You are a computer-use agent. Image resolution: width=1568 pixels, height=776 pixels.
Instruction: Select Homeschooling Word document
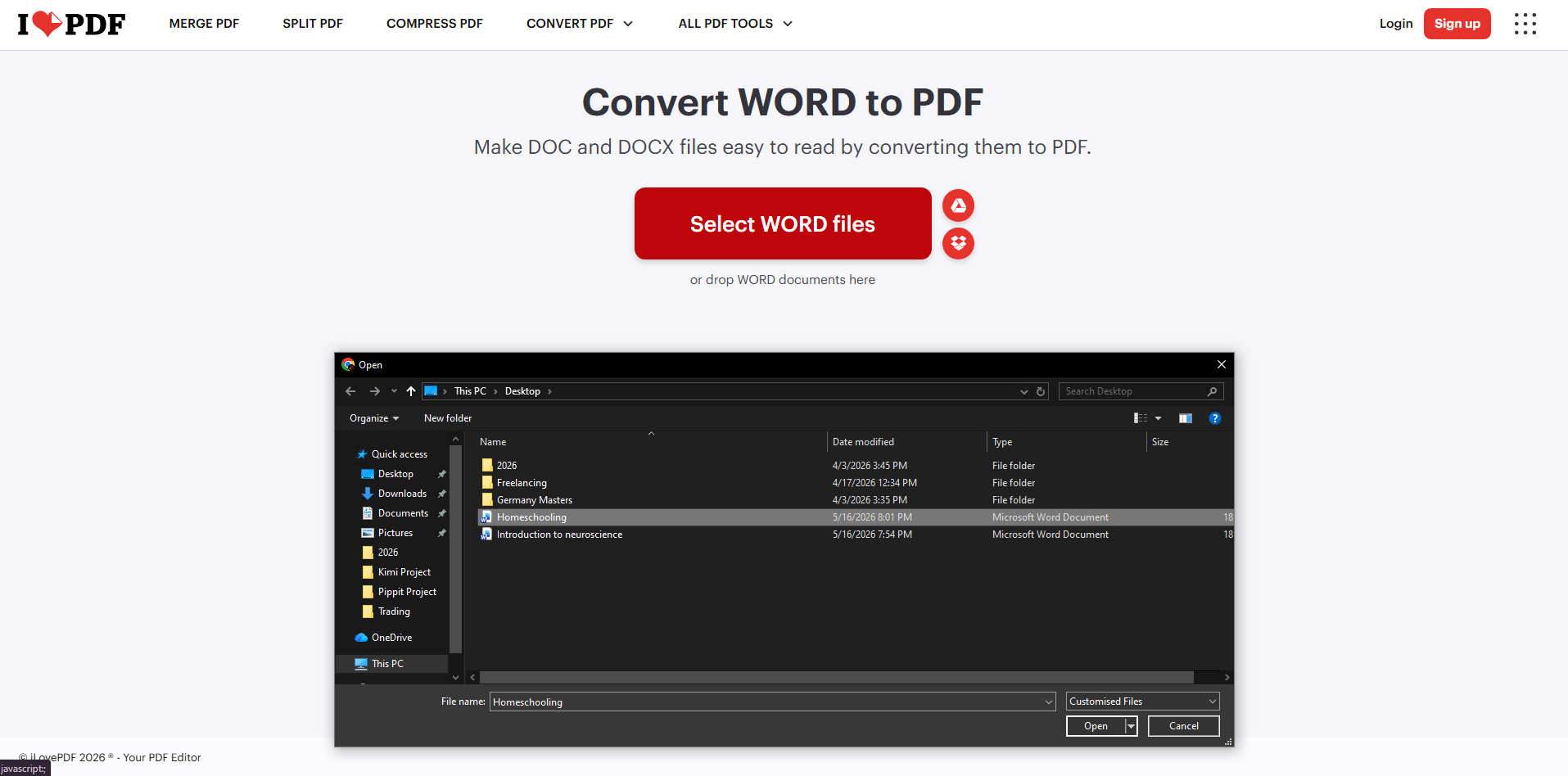click(855, 517)
